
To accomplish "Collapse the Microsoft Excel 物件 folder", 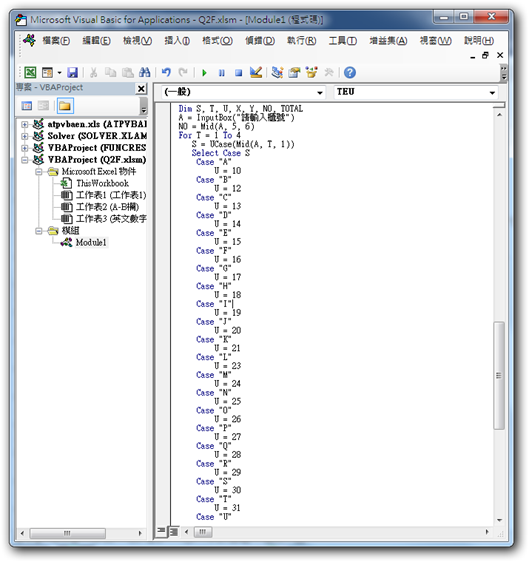I will tap(39, 172).
